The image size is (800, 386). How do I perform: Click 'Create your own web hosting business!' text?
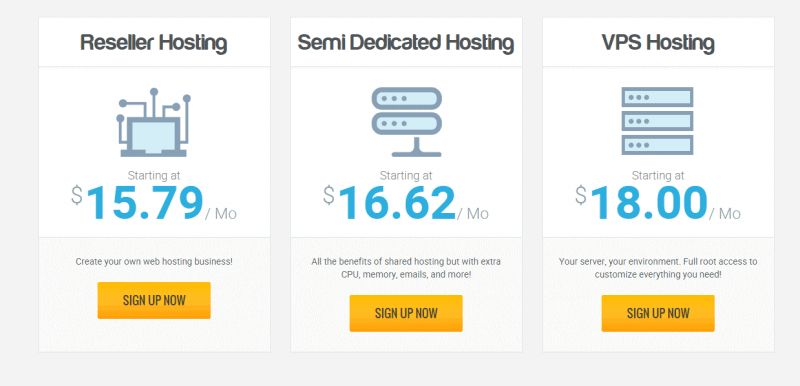tap(154, 262)
